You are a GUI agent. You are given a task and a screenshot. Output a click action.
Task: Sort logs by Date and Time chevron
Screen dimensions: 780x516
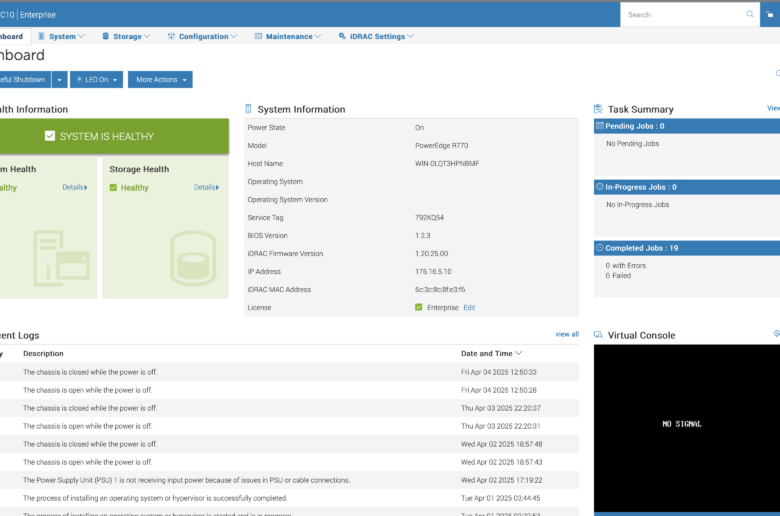tap(518, 353)
